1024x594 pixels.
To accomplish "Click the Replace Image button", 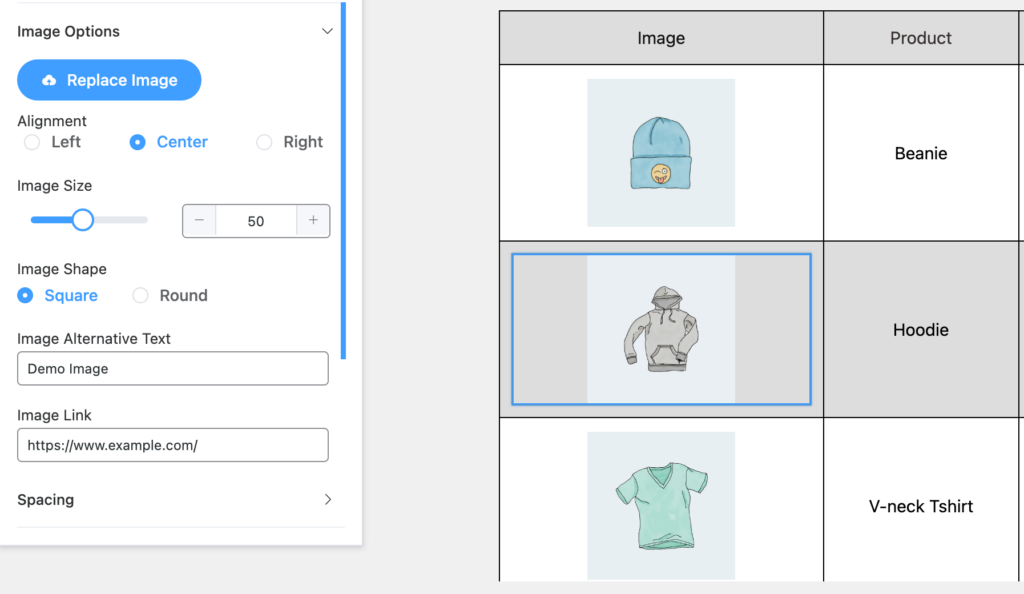I will coord(109,80).
